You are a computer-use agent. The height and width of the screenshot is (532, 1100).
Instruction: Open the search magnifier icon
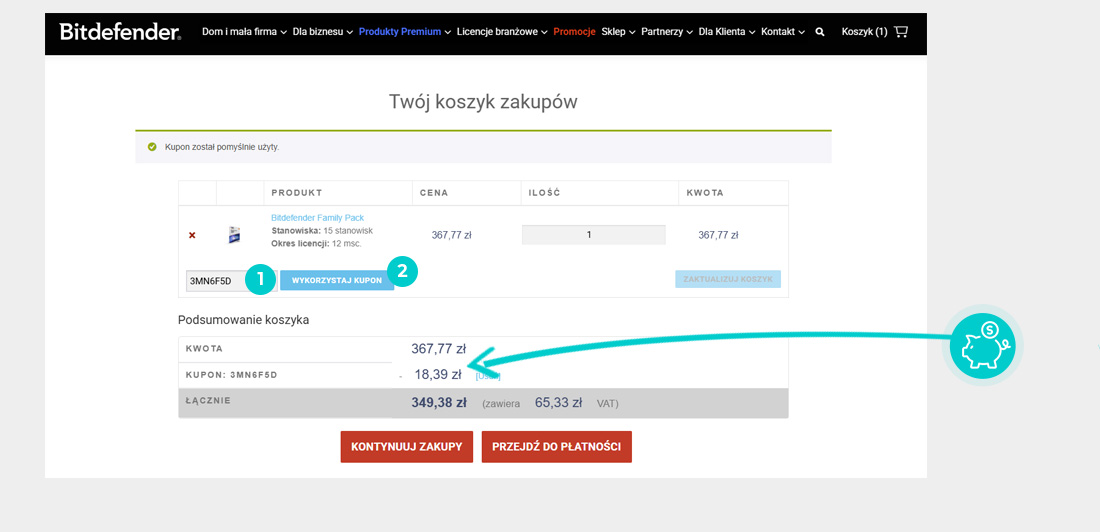pos(820,32)
